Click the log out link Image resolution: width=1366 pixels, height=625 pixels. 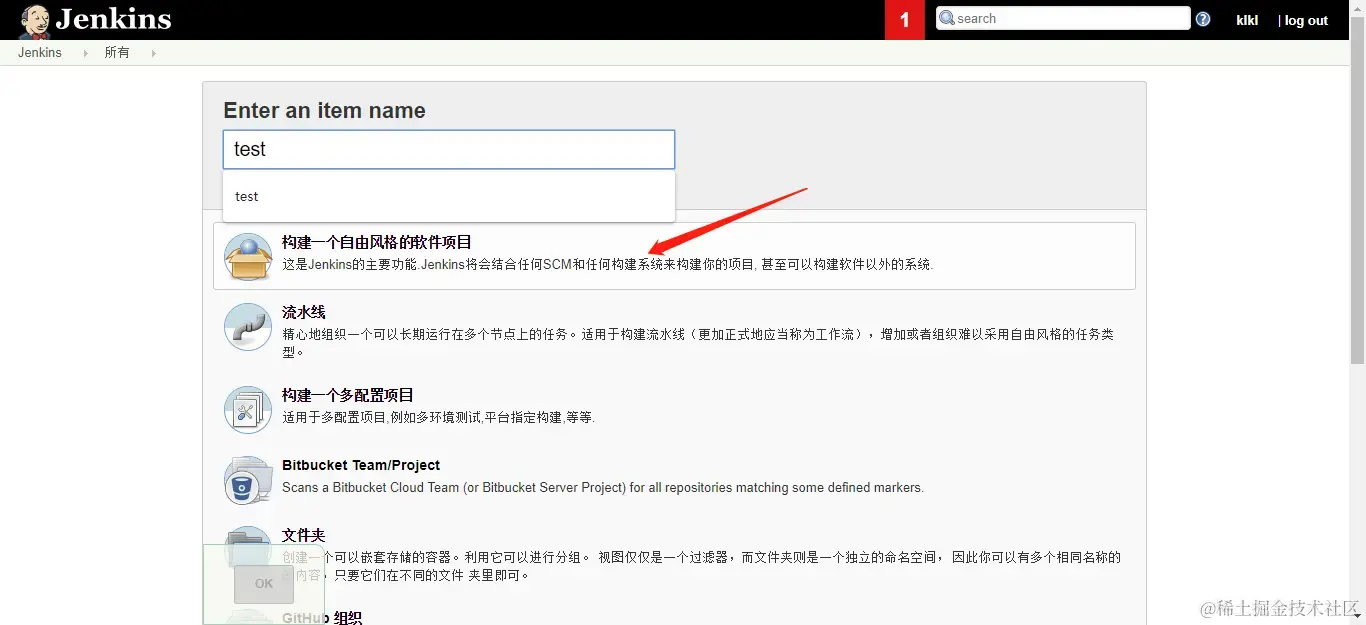pos(1306,20)
